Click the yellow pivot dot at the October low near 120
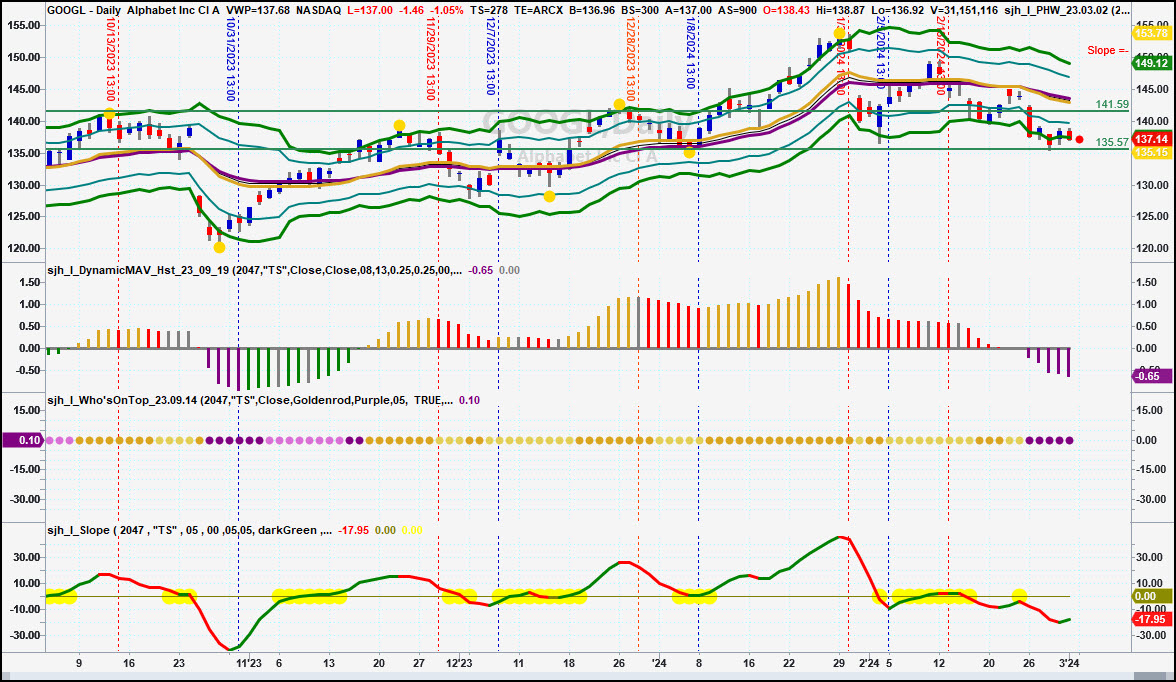 pyautogui.click(x=219, y=248)
